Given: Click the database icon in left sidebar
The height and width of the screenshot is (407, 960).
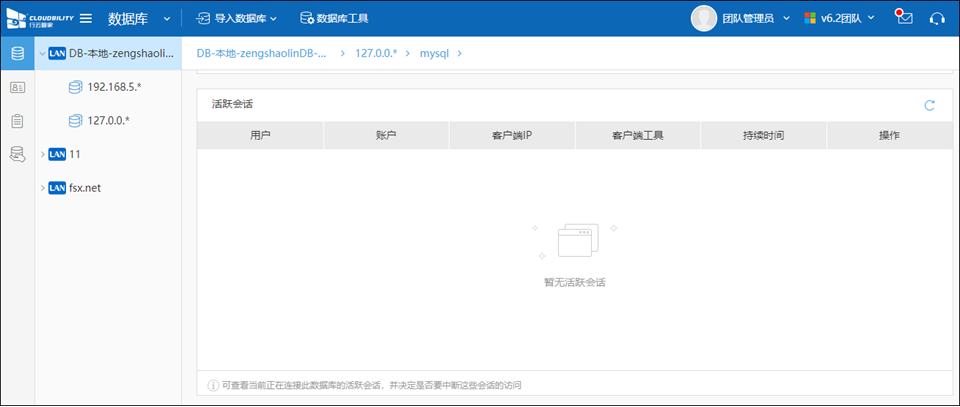Looking at the screenshot, I should click(17, 53).
